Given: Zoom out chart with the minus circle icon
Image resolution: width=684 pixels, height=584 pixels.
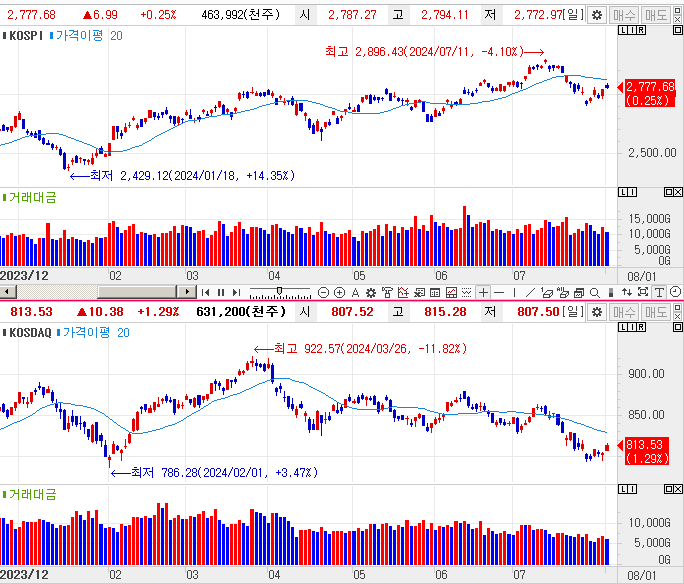Looking at the screenshot, I should click(323, 292).
